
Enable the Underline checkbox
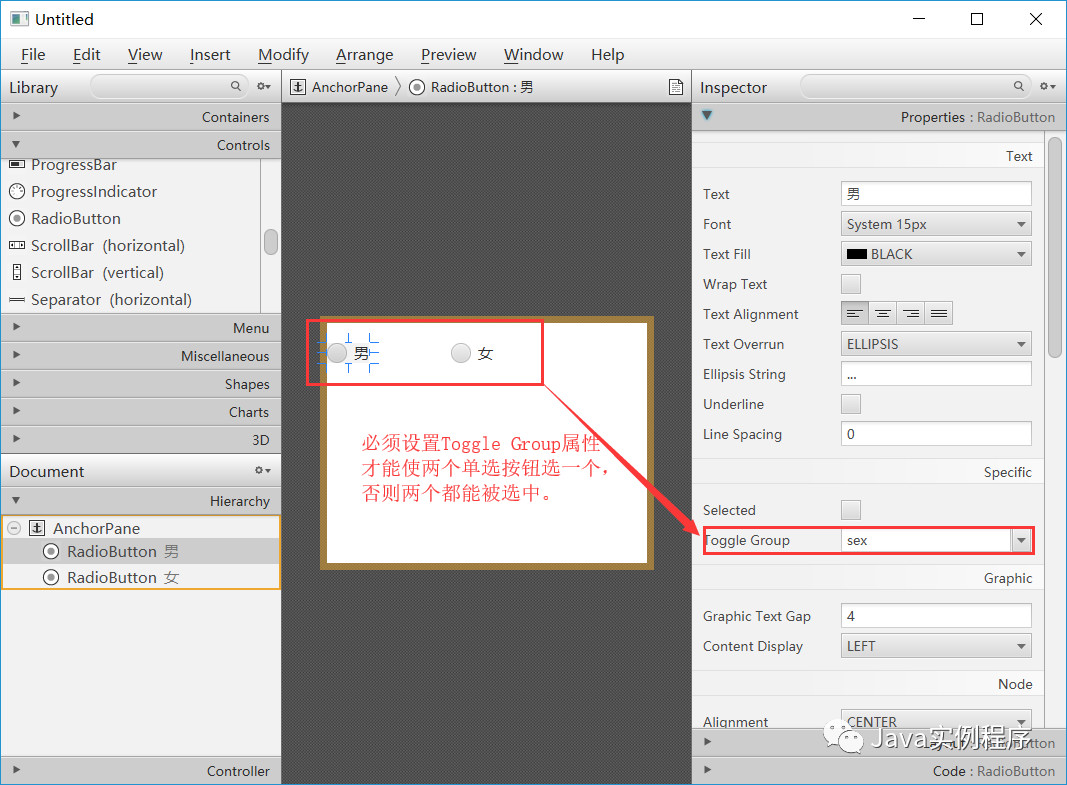[x=850, y=404]
